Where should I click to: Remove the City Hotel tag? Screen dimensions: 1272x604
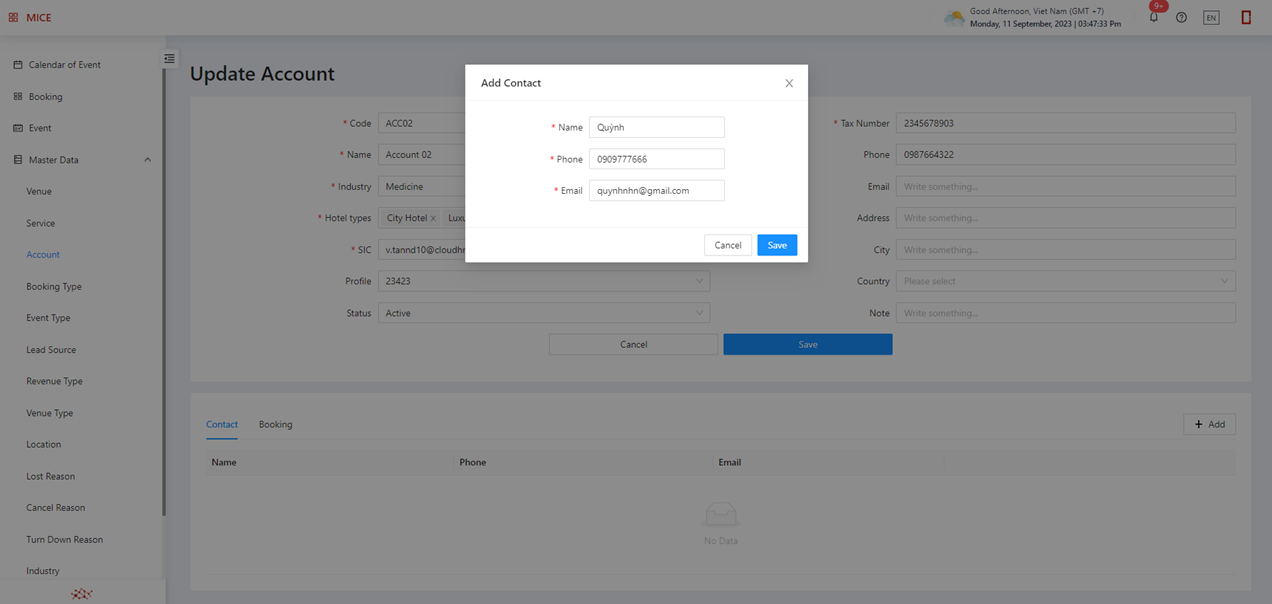point(433,218)
